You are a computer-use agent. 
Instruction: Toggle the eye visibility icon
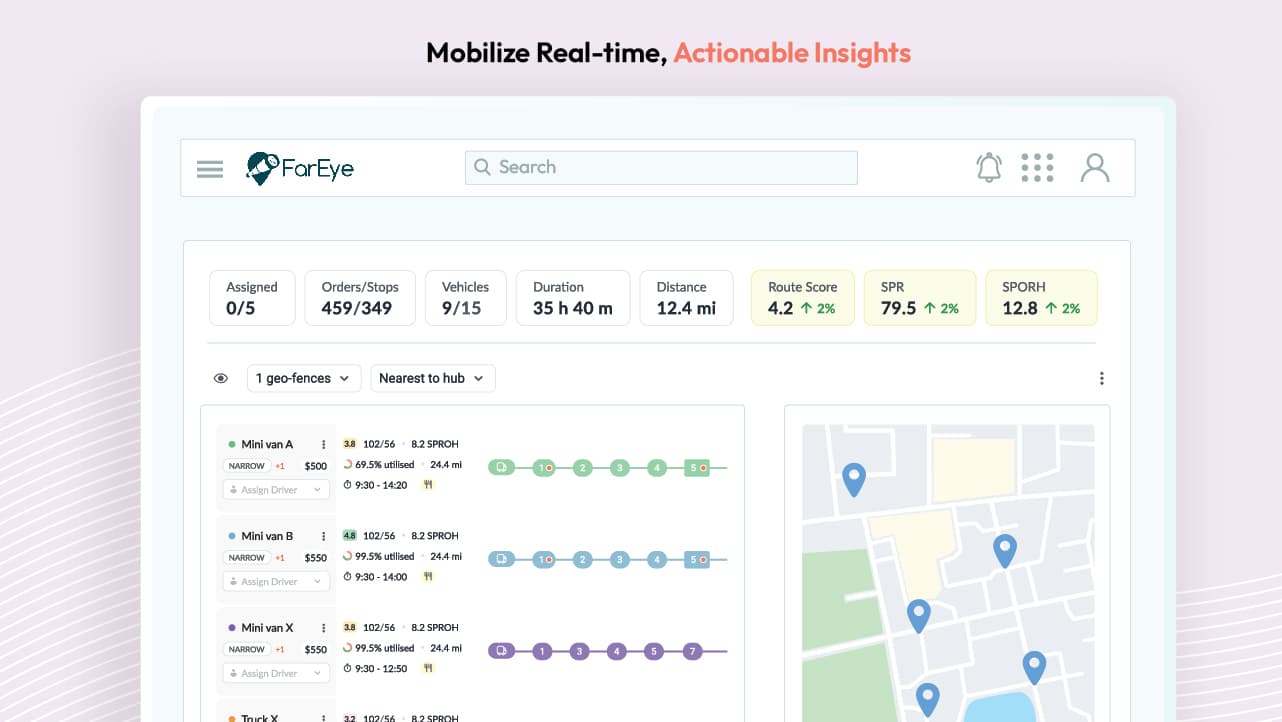click(221, 378)
